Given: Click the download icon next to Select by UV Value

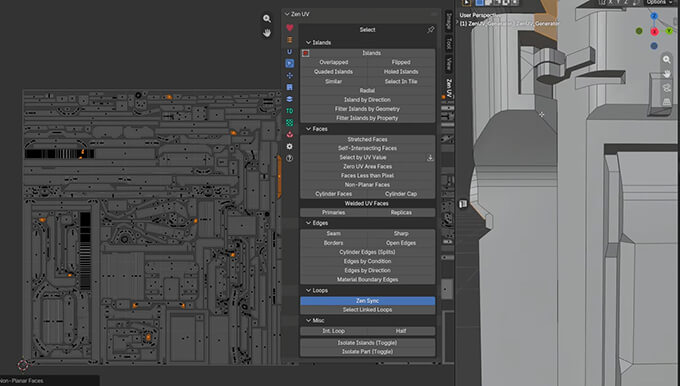Looking at the screenshot, I should 430,157.
